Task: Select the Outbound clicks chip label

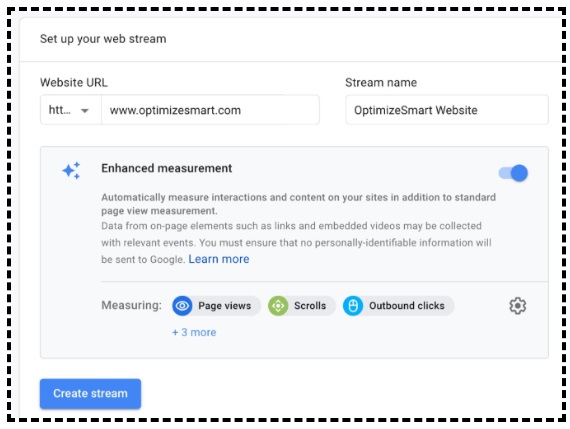Action: click(407, 306)
